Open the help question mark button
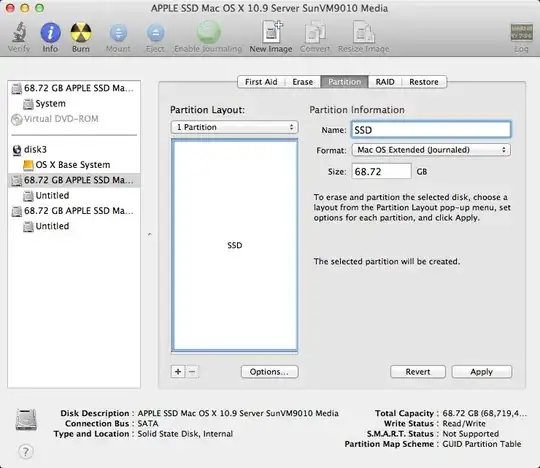Screen dimensions: 540x468 25,451
